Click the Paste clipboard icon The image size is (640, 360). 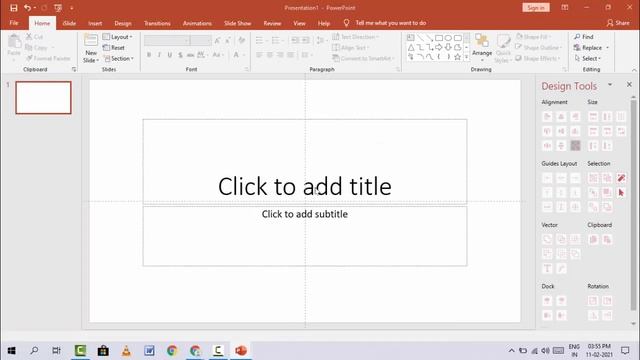coord(14,42)
